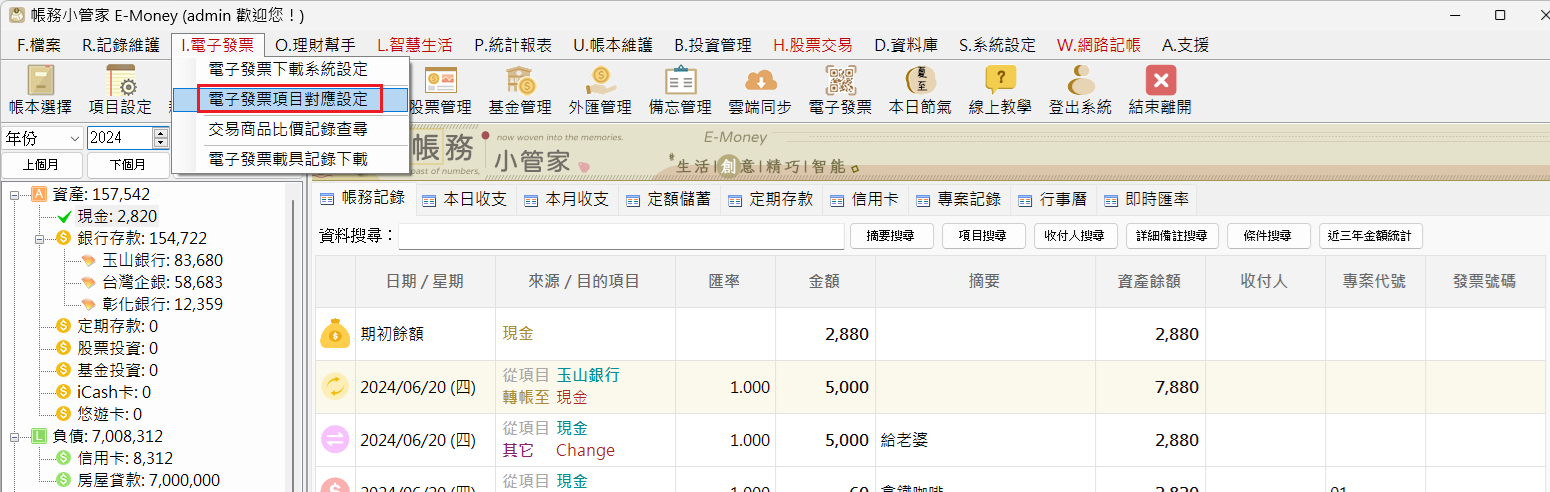Image resolution: width=1550 pixels, height=492 pixels.
Task: Click the card icon beside 玉山銀行
Action: click(88, 260)
